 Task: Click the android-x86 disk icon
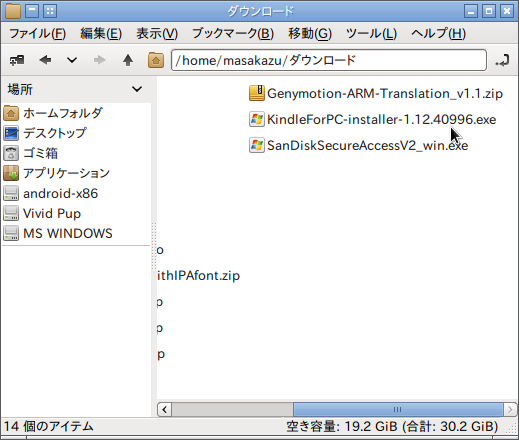[11, 193]
